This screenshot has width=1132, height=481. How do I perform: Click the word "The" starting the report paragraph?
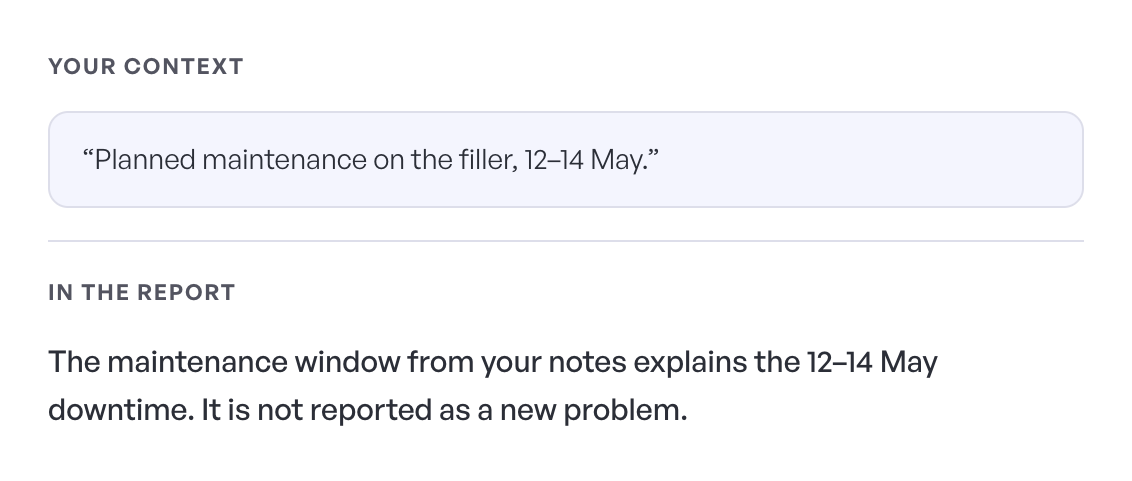tap(74, 362)
